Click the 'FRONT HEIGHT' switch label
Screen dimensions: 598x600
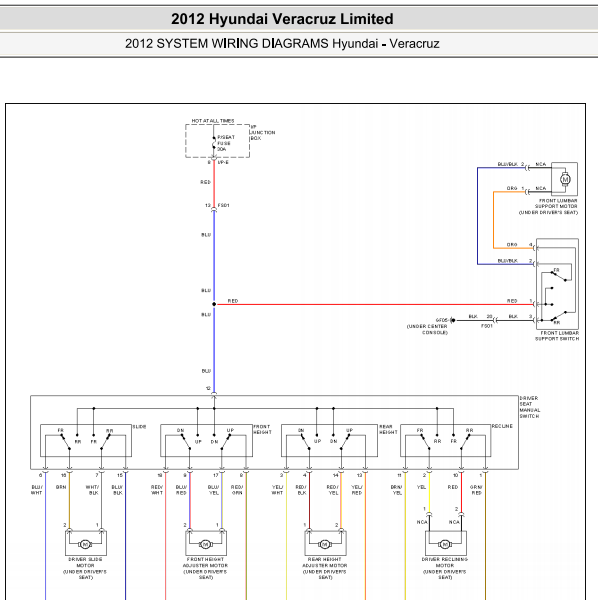262,429
